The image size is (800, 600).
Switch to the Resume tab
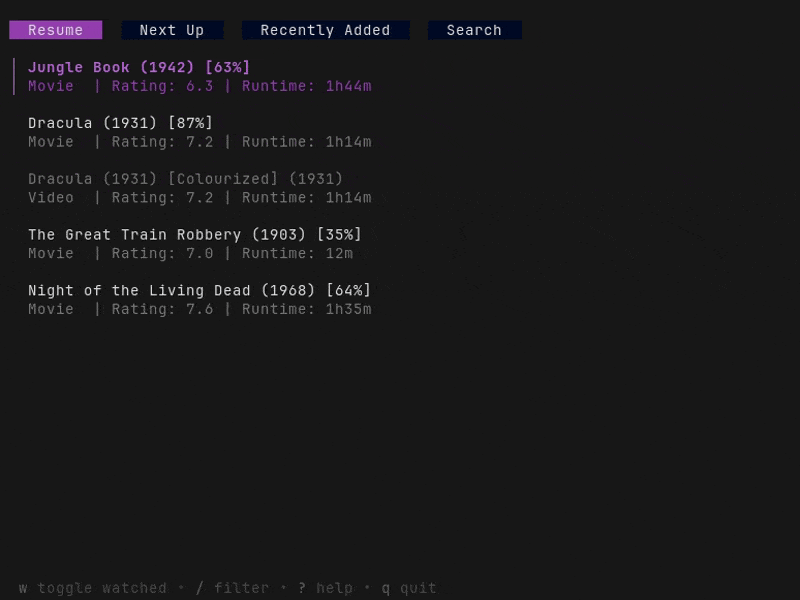point(56,30)
